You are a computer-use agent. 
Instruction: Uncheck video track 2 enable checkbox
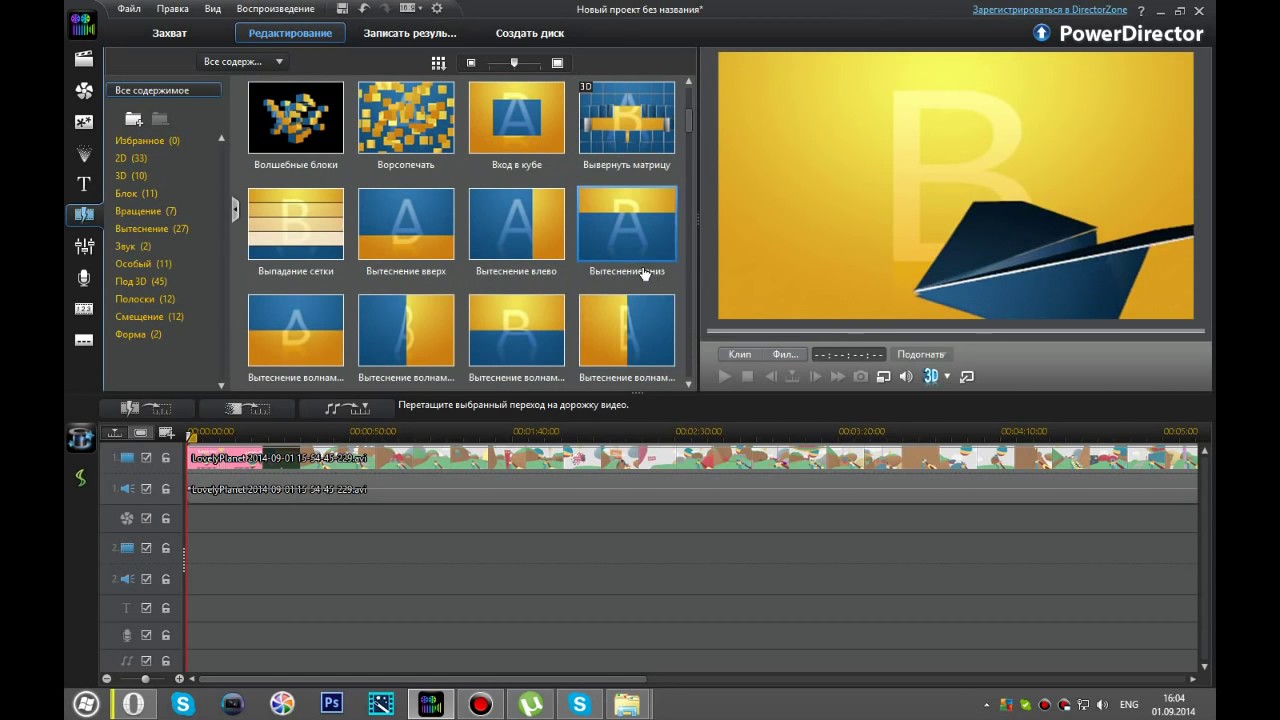coord(146,548)
